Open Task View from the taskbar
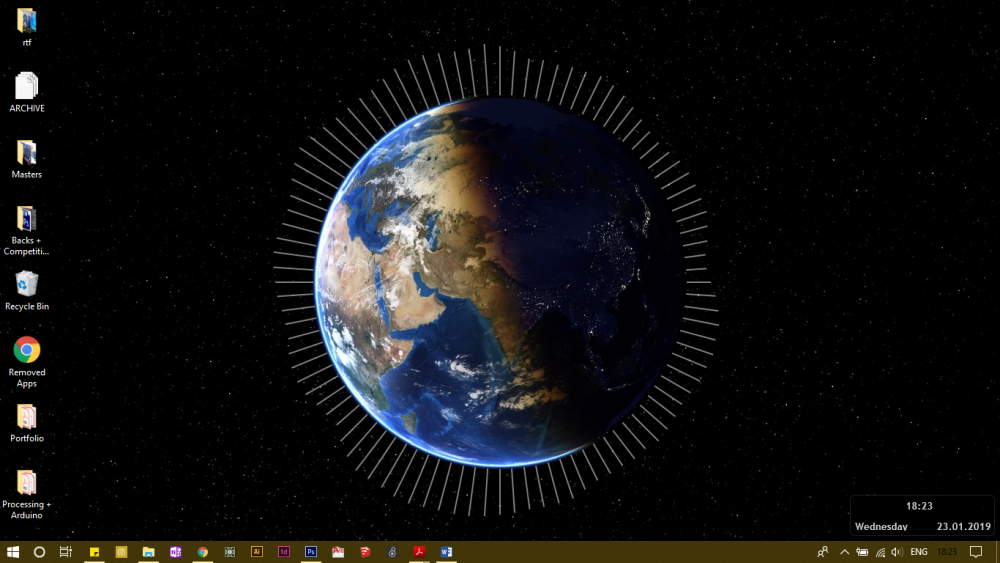The height and width of the screenshot is (563, 1000). click(66, 552)
